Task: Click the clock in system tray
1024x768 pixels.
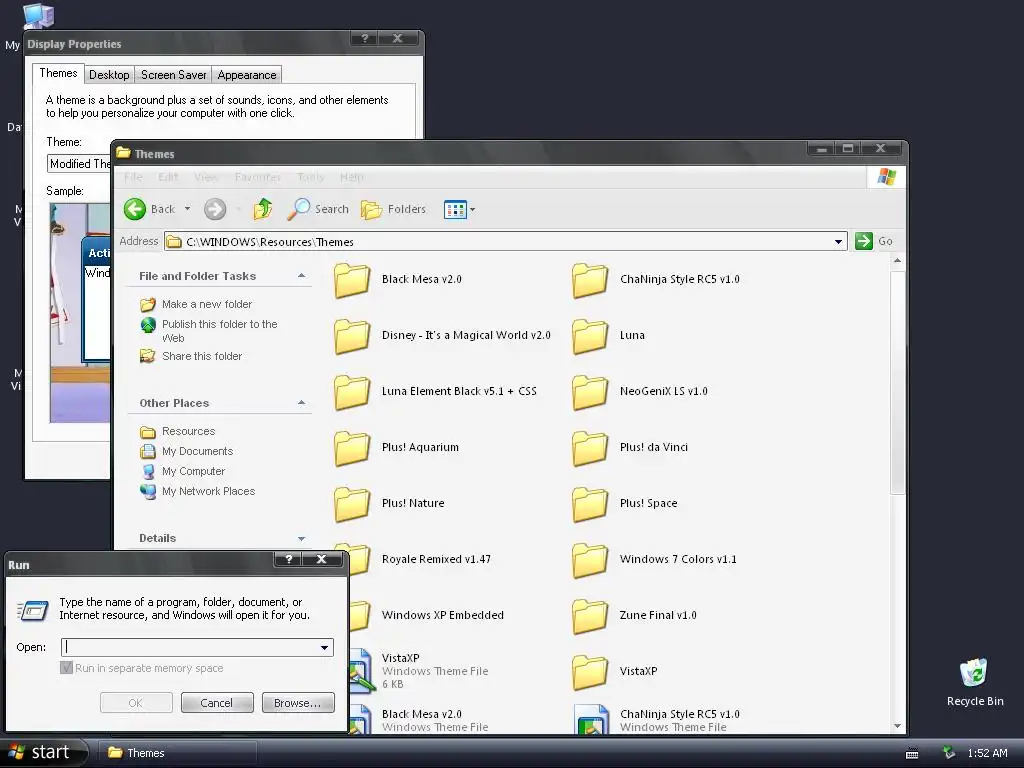Action: pyautogui.click(x=987, y=754)
